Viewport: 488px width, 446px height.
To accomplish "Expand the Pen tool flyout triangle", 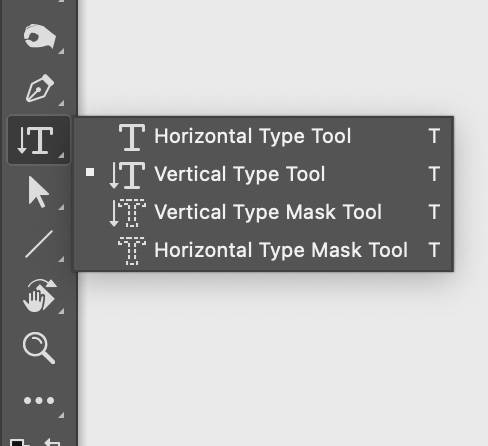I will click(x=61, y=103).
